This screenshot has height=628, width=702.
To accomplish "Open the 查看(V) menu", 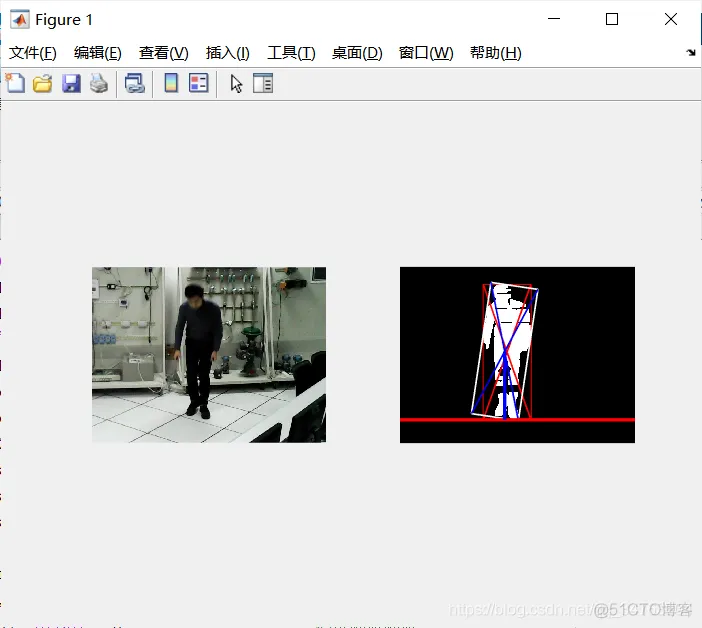I will [x=164, y=53].
